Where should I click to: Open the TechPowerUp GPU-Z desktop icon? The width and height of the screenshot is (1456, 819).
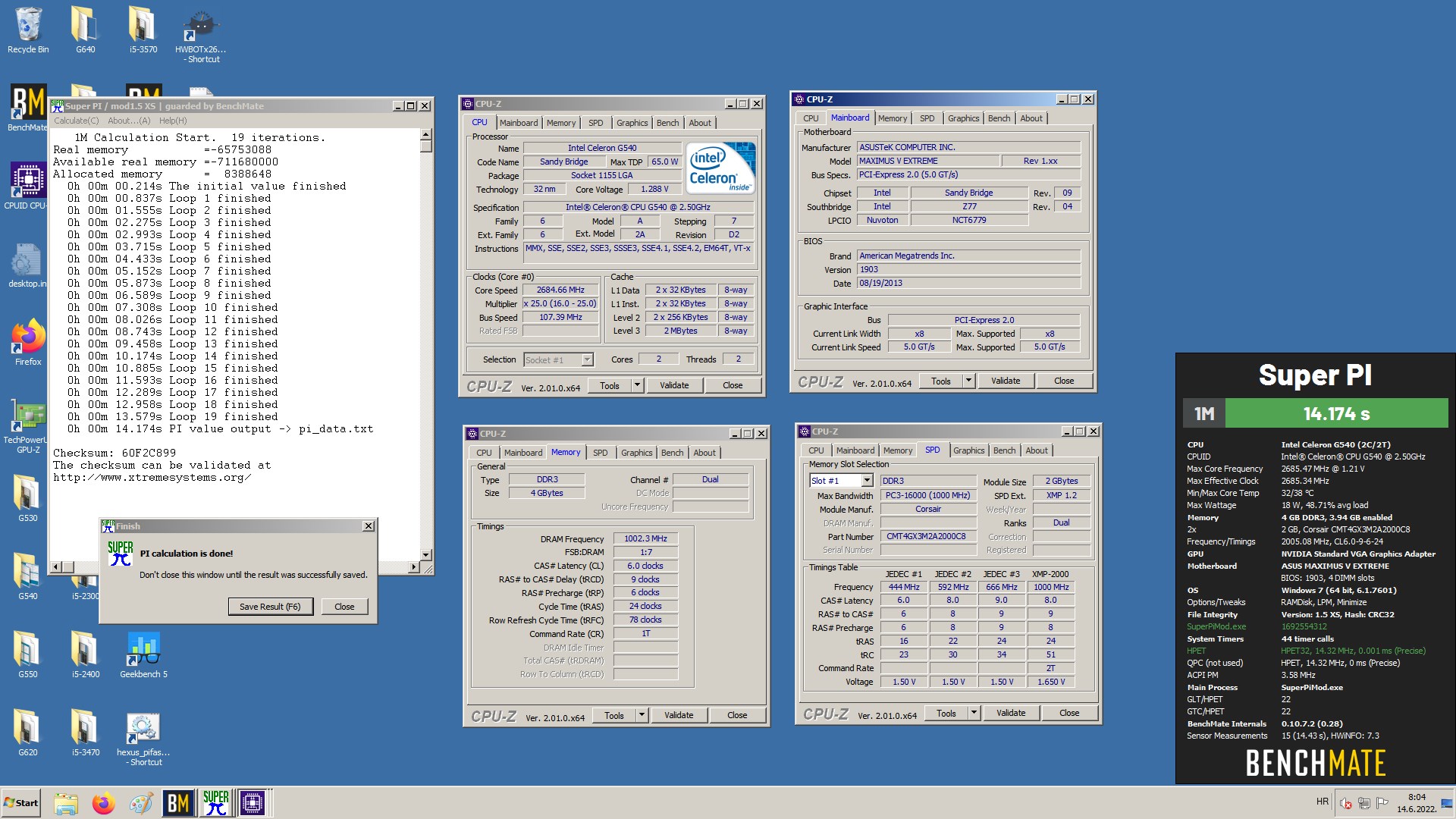tap(28, 426)
